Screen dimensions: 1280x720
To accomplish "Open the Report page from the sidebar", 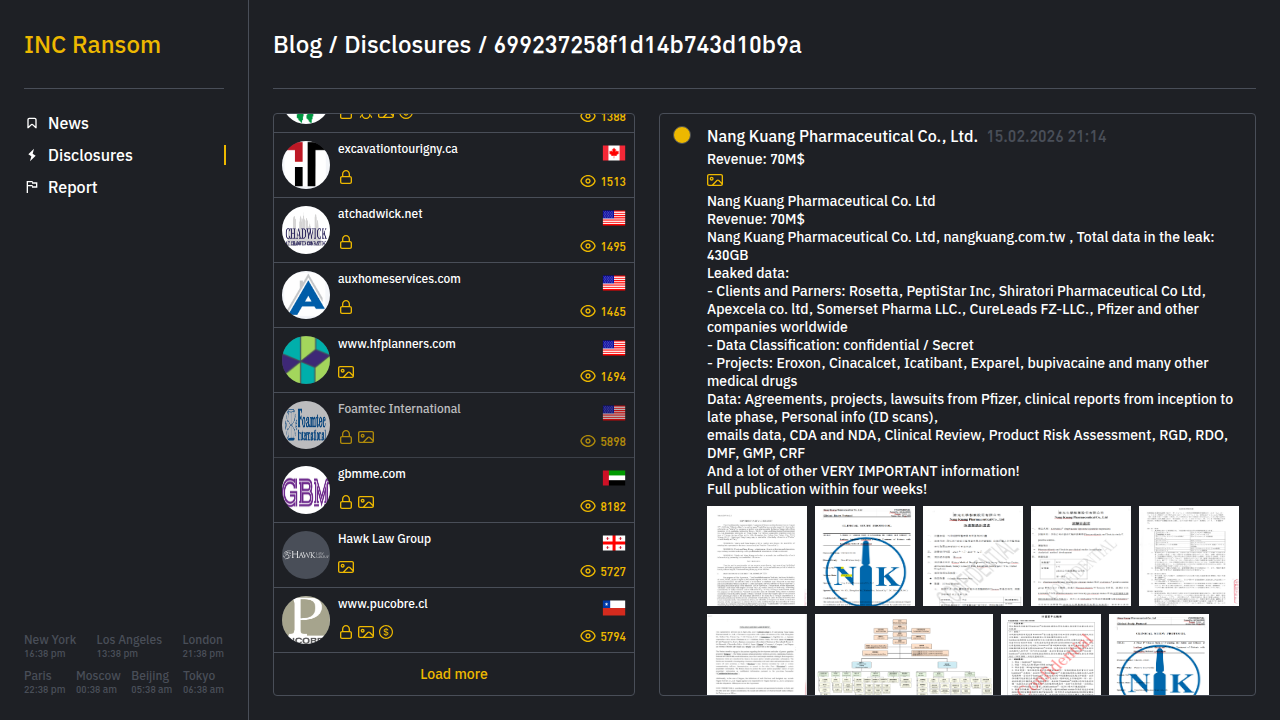I will 72,187.
